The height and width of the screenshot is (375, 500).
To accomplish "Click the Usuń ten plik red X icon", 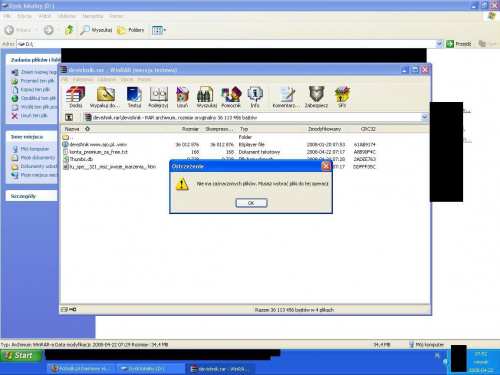I will point(15,116).
